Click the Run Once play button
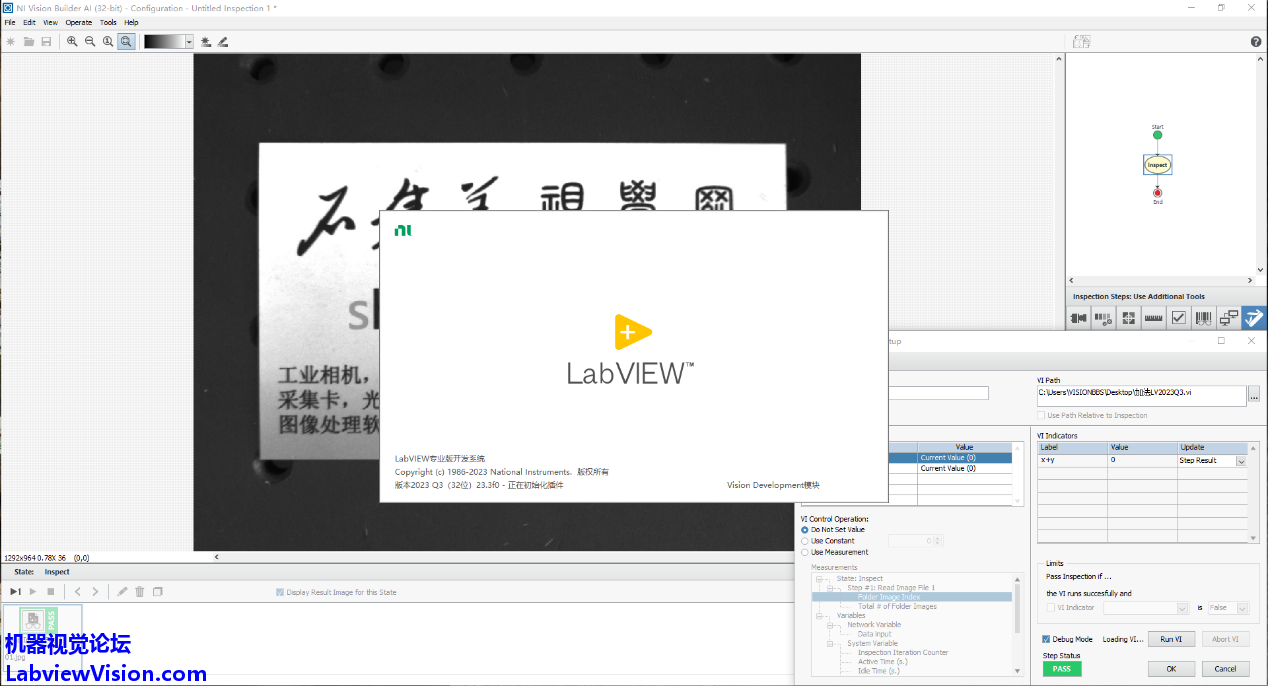This screenshot has height=686, width=1268. pyautogui.click(x=15, y=592)
